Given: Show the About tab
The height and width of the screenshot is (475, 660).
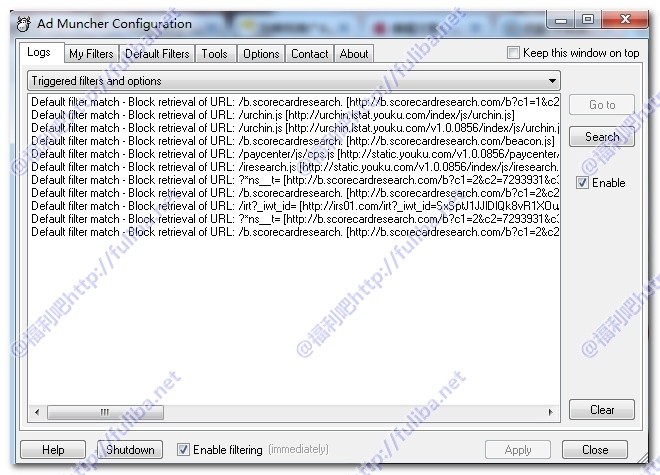Looking at the screenshot, I should pos(354,54).
